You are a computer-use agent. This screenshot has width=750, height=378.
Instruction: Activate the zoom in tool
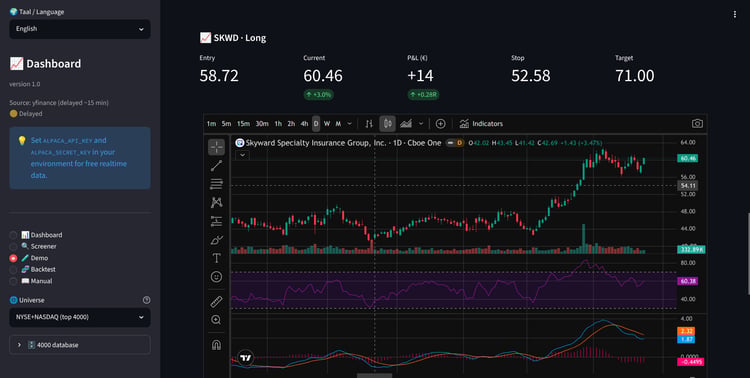216,320
